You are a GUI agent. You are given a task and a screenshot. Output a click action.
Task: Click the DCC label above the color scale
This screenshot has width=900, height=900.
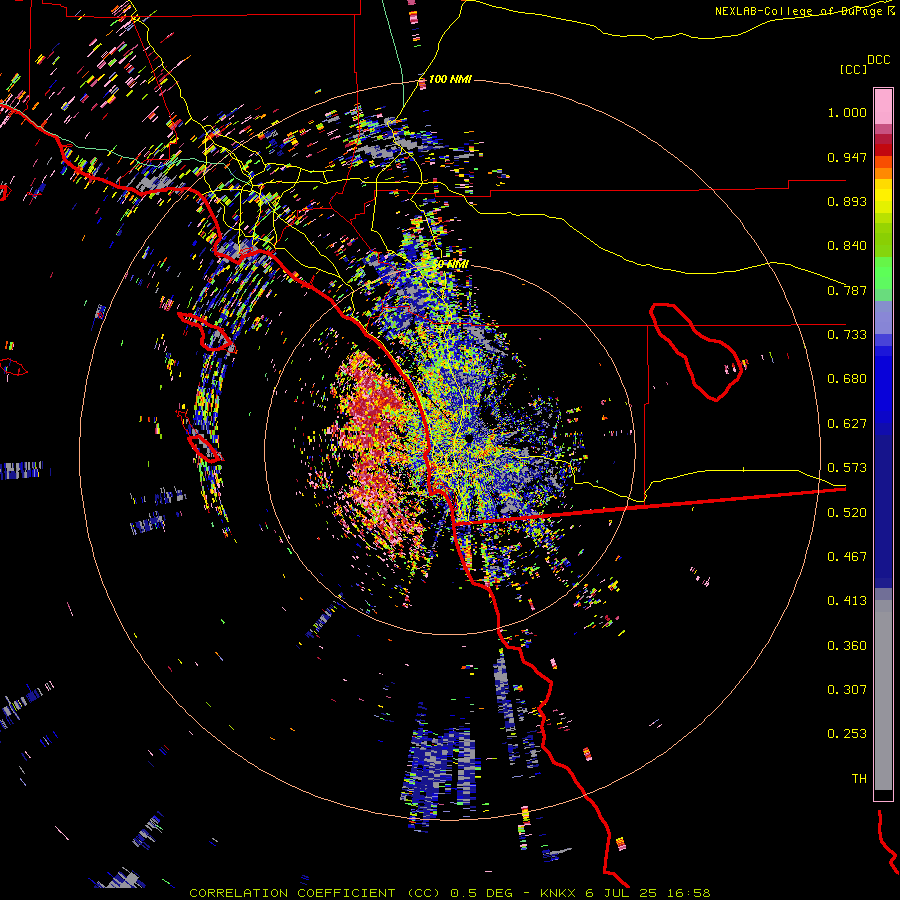tap(879, 60)
